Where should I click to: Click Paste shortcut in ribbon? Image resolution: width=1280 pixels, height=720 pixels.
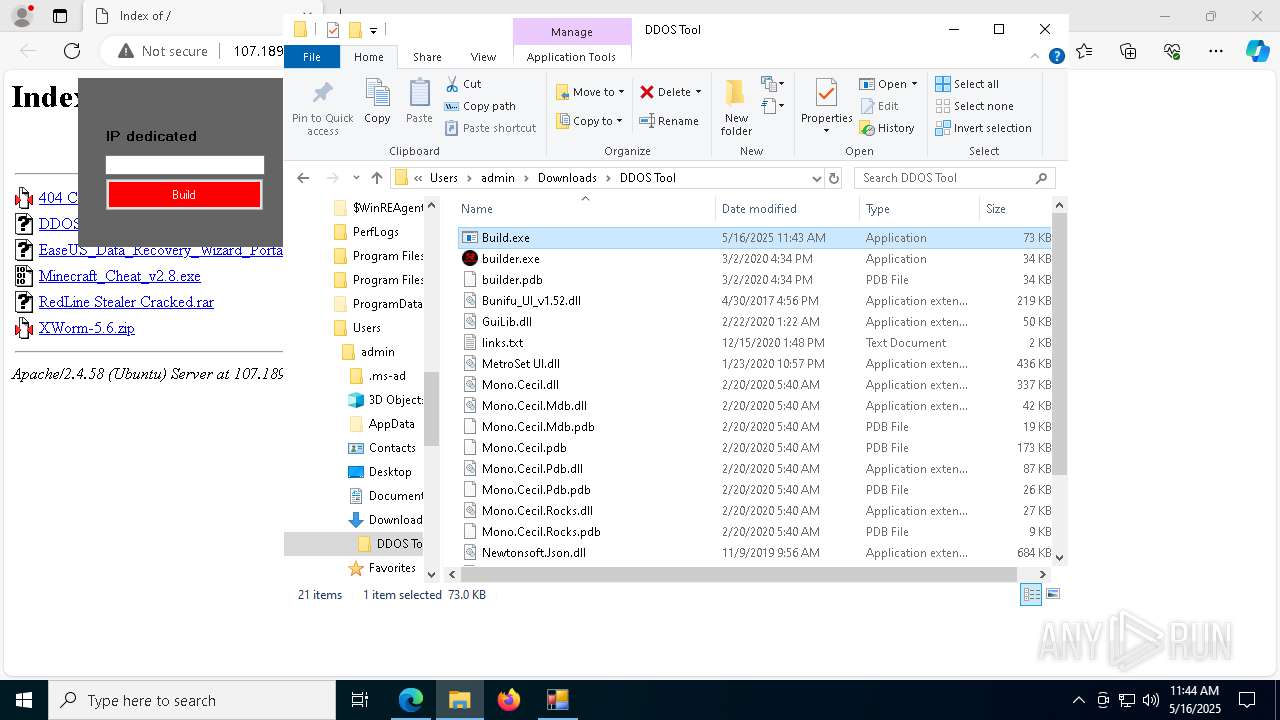click(490, 128)
